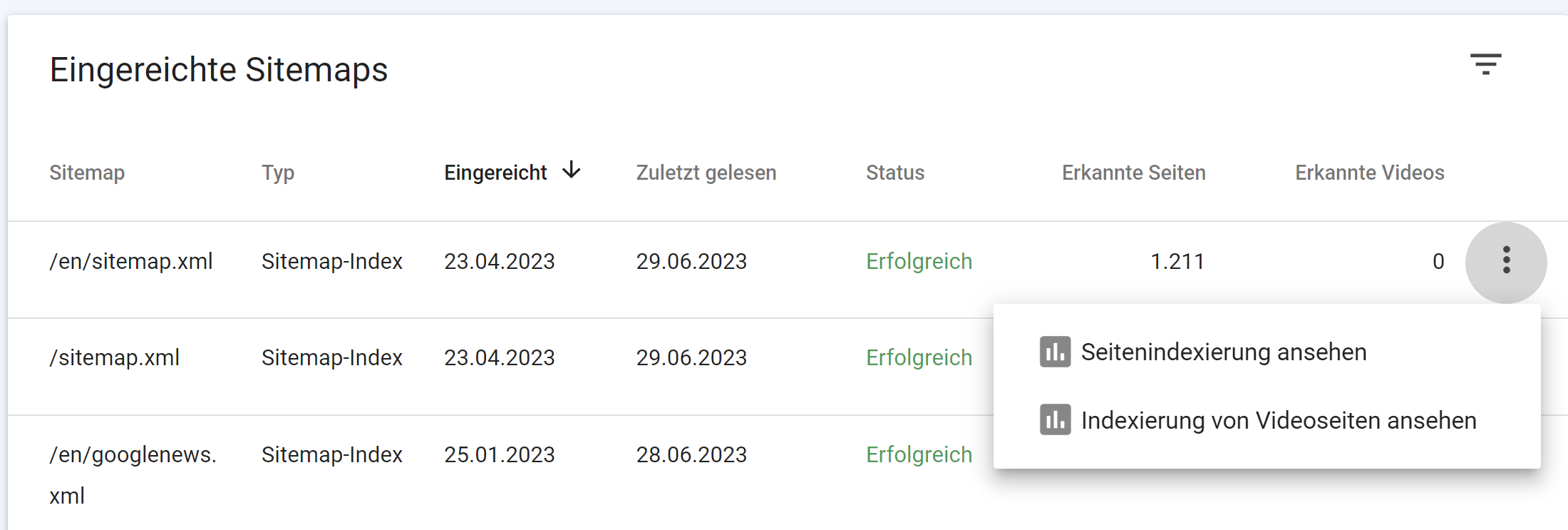Sort the table by "Typ" column
Viewport: 1568px width, 530px height.
278,172
